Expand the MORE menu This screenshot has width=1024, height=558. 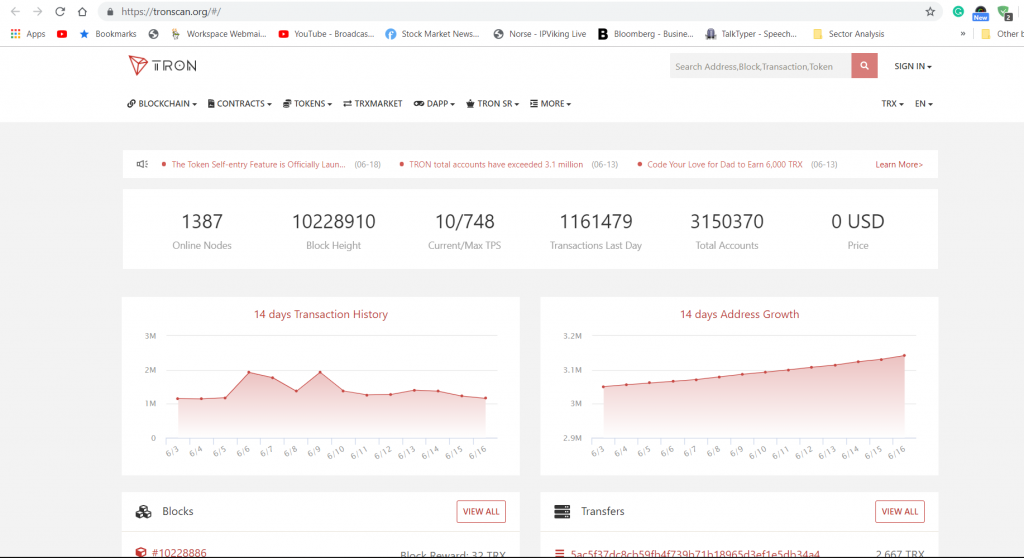point(551,104)
